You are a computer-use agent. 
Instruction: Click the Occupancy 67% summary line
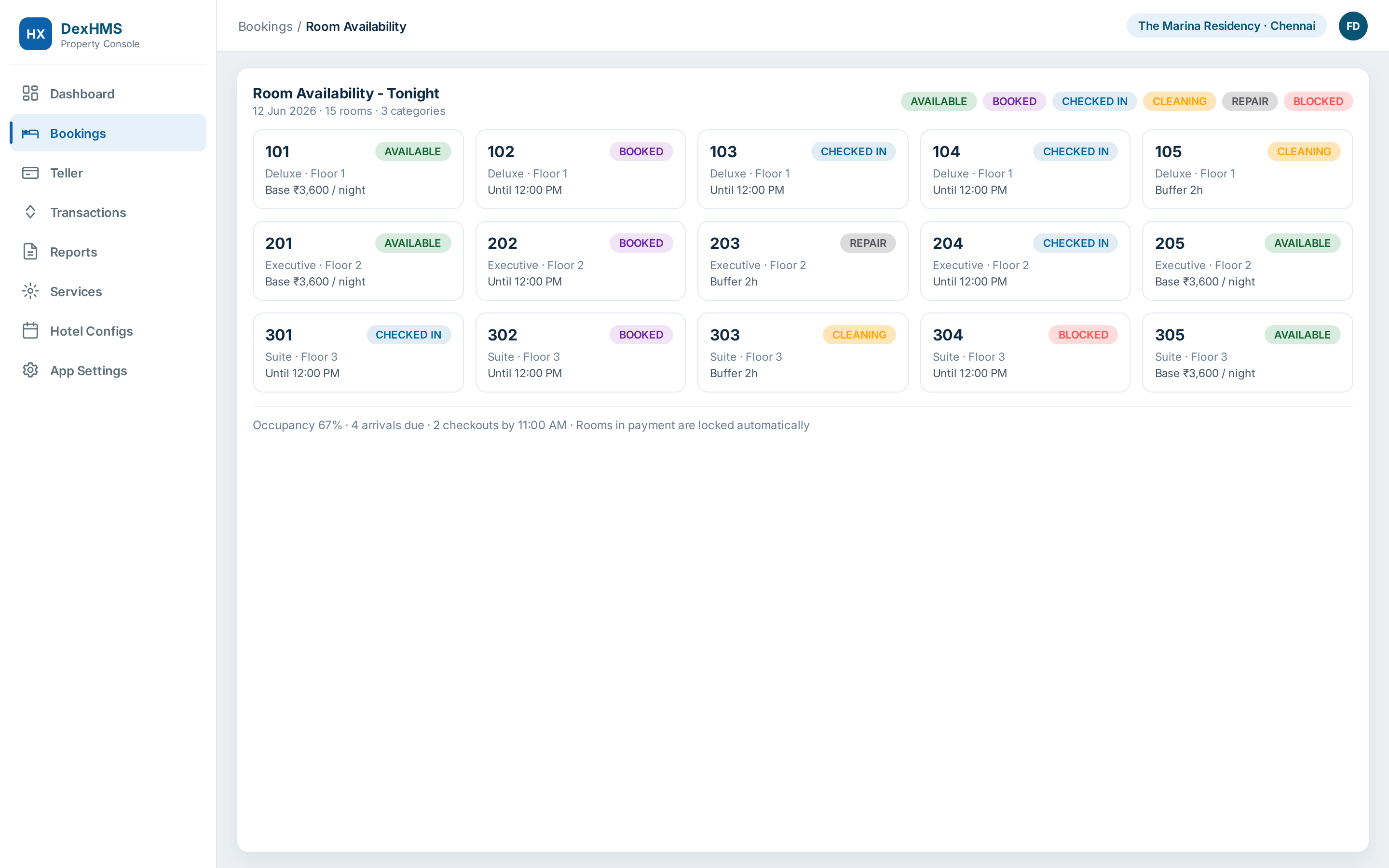(531, 425)
